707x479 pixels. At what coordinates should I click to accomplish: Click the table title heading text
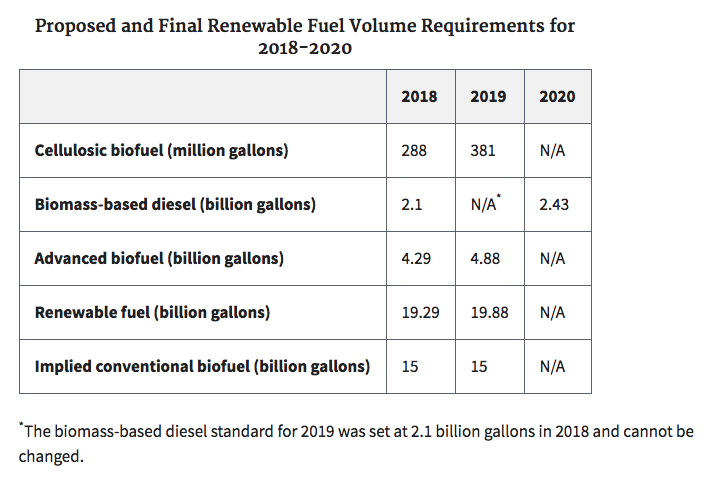click(305, 36)
